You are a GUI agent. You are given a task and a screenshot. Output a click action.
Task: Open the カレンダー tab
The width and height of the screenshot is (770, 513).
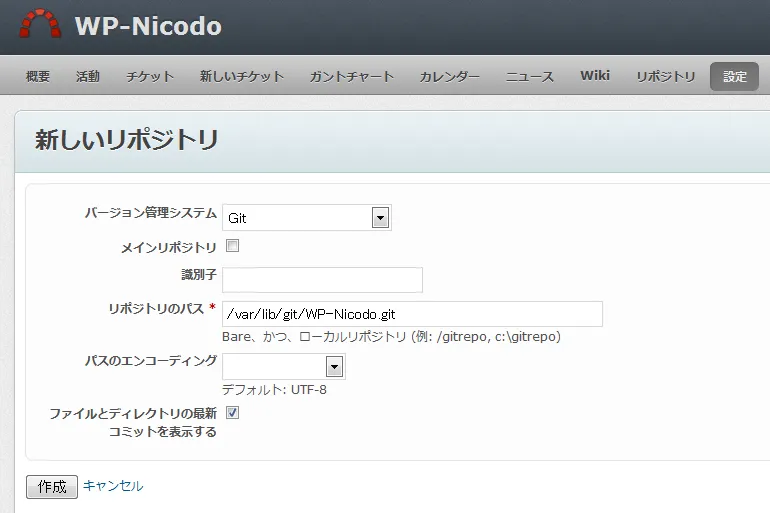[449, 77]
